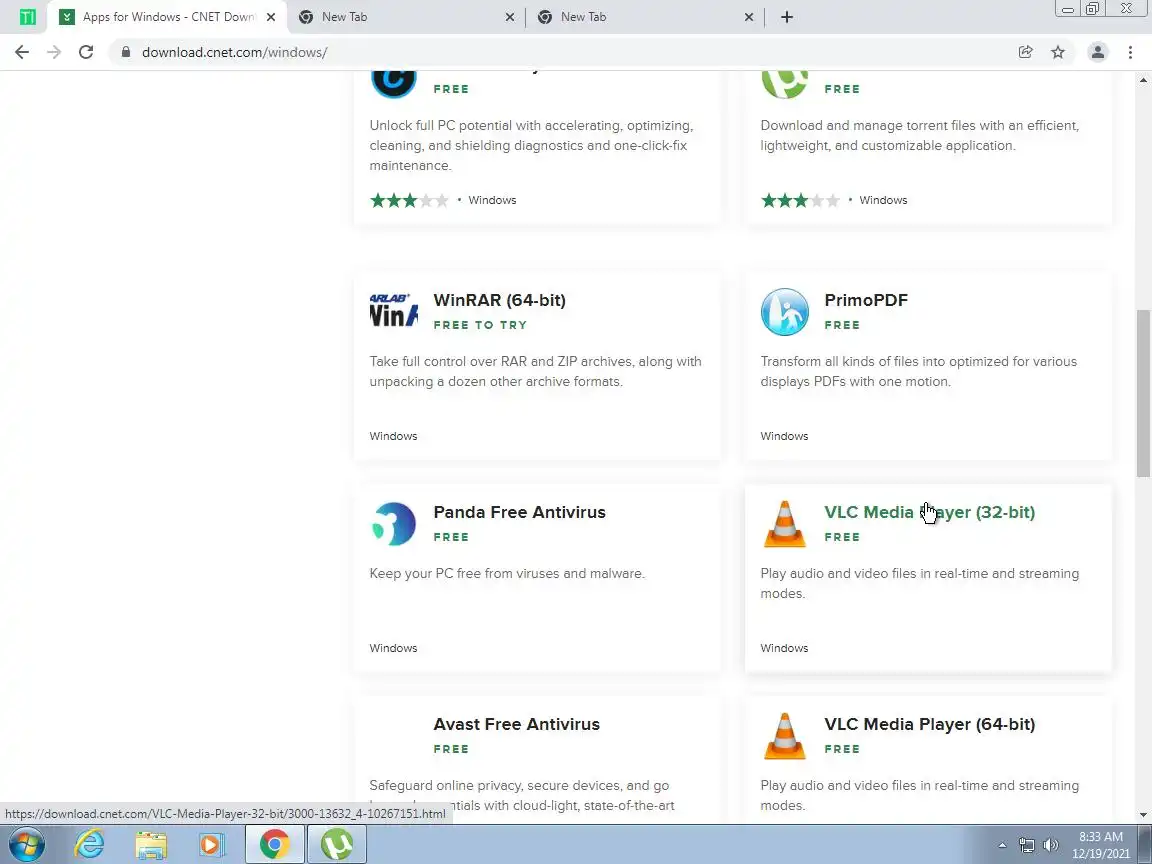
Task: Click the scrollbar down arrow
Action: point(1144,815)
